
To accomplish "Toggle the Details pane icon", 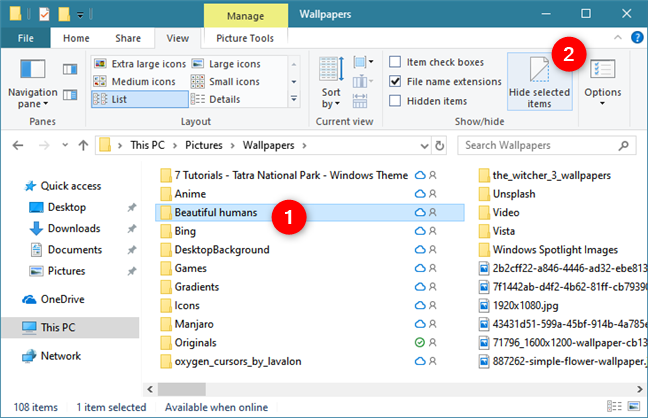I will coord(70,95).
